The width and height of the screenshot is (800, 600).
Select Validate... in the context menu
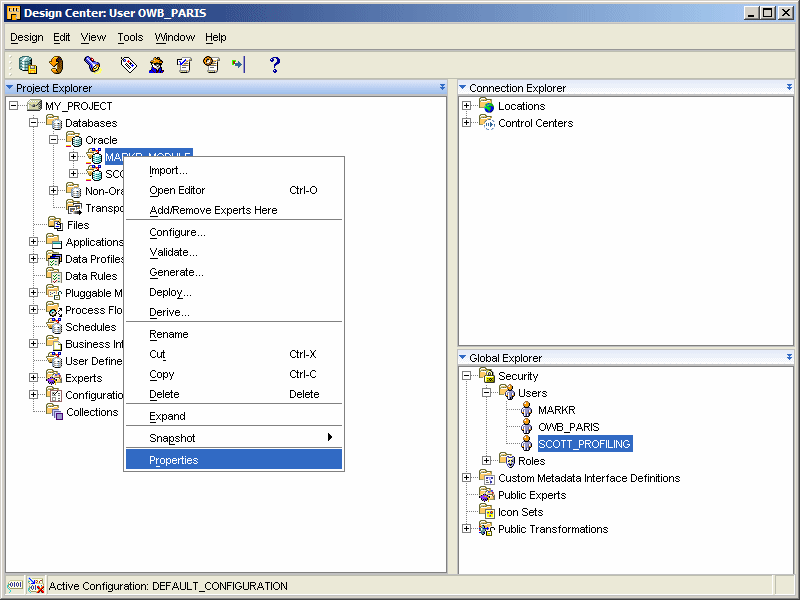[x=173, y=252]
